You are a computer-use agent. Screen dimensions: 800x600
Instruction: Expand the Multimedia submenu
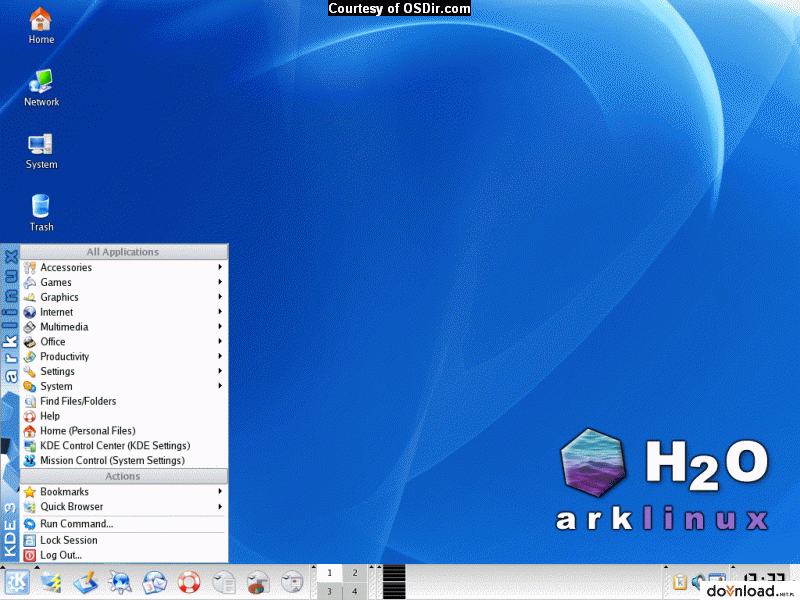(123, 327)
